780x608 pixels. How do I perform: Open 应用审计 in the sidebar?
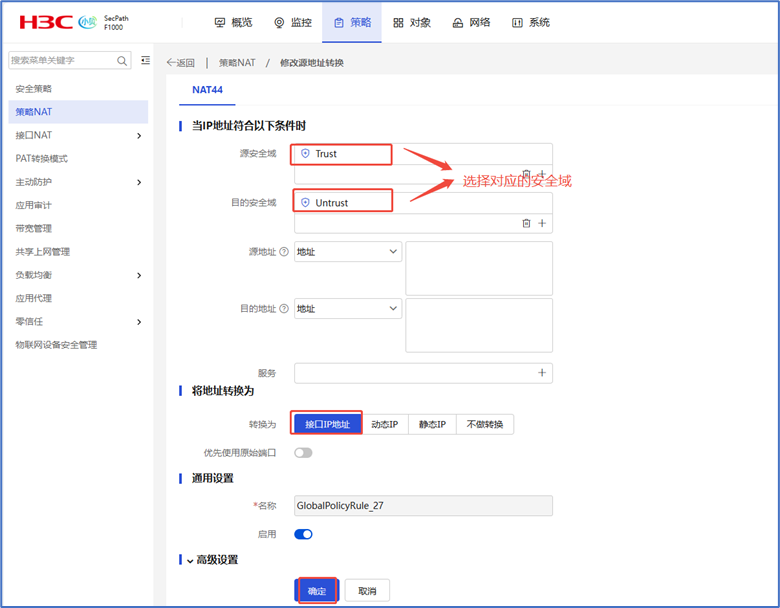tap(33, 205)
